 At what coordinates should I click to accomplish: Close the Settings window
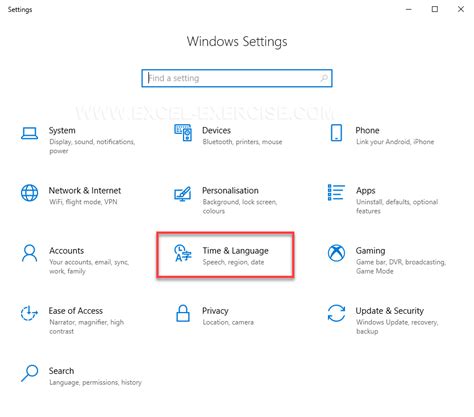(x=461, y=9)
